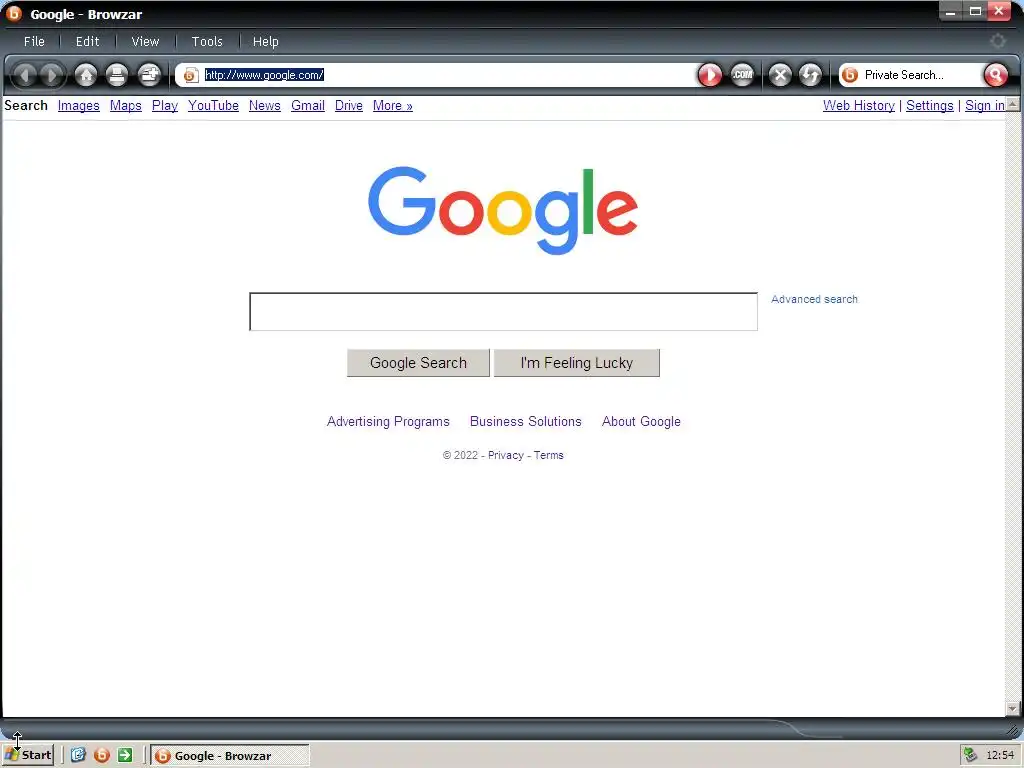Open the Gmail link
The height and width of the screenshot is (768, 1024).
point(308,106)
